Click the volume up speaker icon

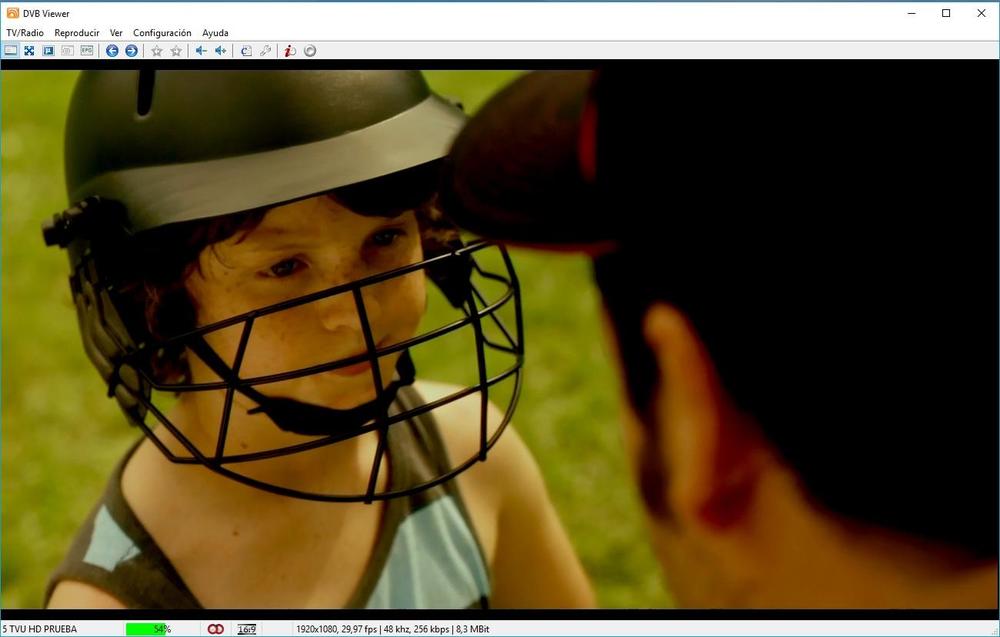(x=221, y=51)
